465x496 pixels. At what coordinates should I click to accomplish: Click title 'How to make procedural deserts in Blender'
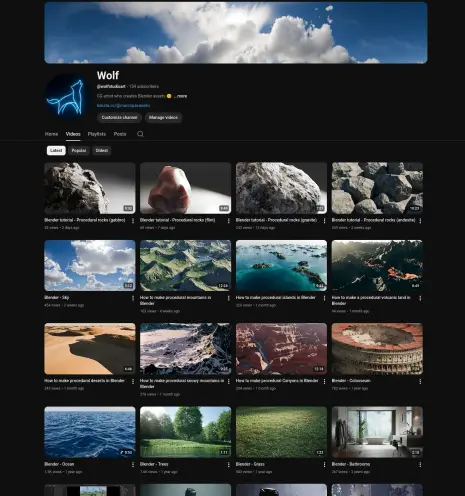click(84, 381)
